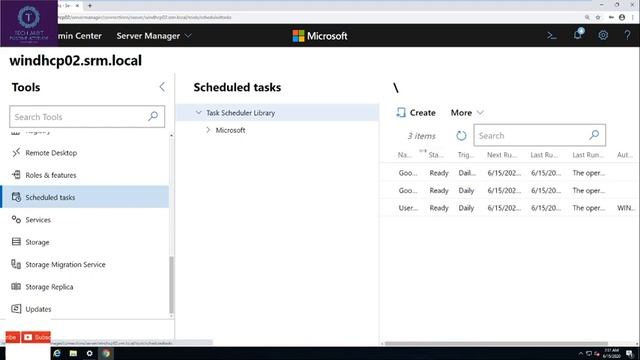Image resolution: width=640 pixels, height=360 pixels.
Task: Click the Services gears icon
Action: tap(16, 219)
